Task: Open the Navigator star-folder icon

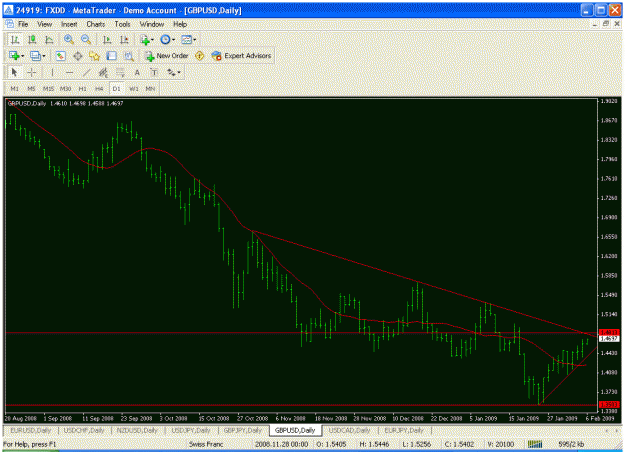Action: tap(94, 56)
